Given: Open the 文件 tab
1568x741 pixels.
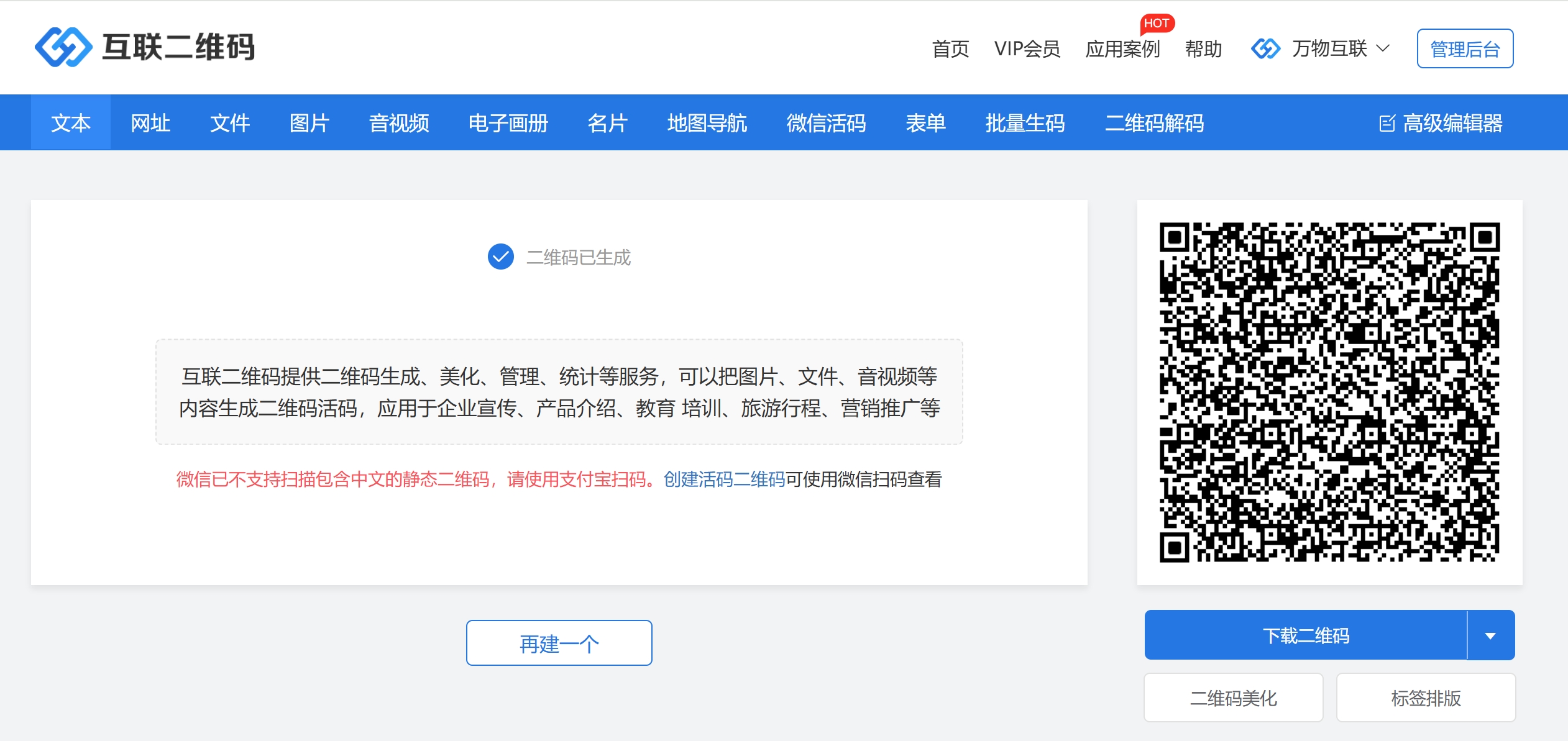Looking at the screenshot, I should tap(230, 122).
